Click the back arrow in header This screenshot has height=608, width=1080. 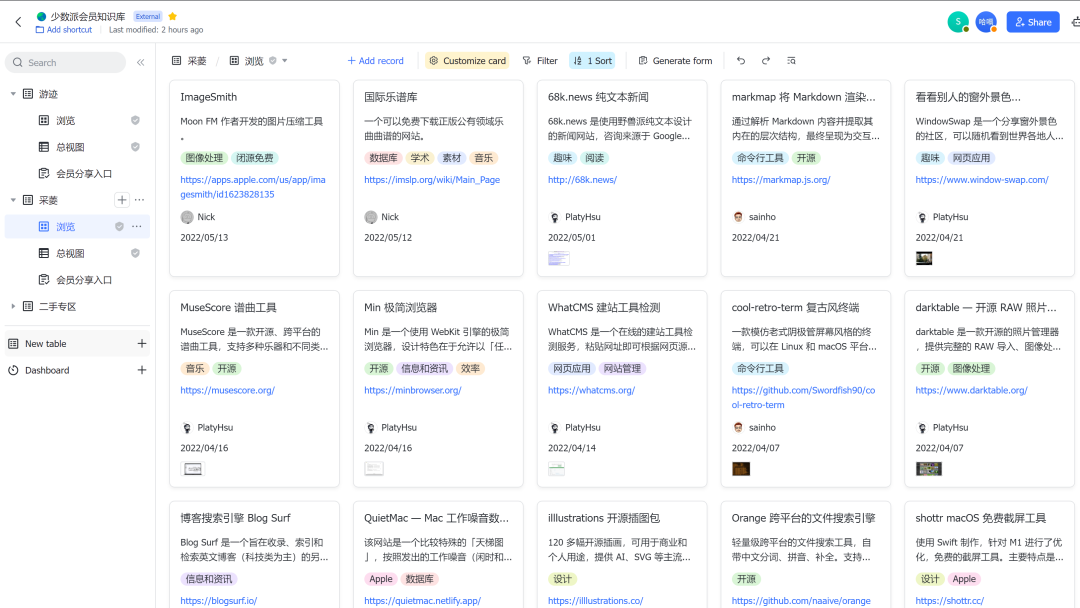coord(18,22)
